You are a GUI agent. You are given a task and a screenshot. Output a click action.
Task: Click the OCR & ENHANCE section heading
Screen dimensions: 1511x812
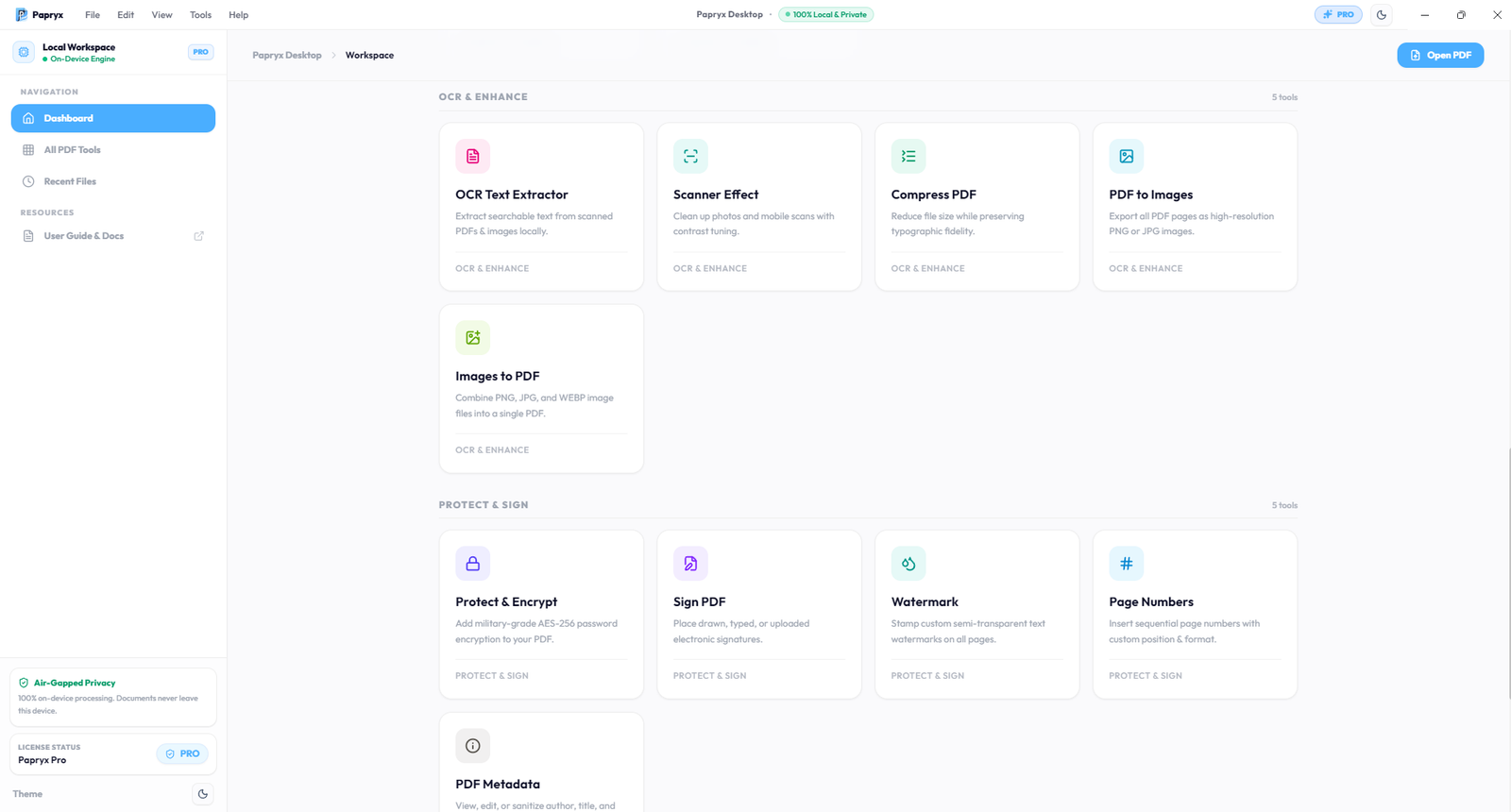[484, 97]
